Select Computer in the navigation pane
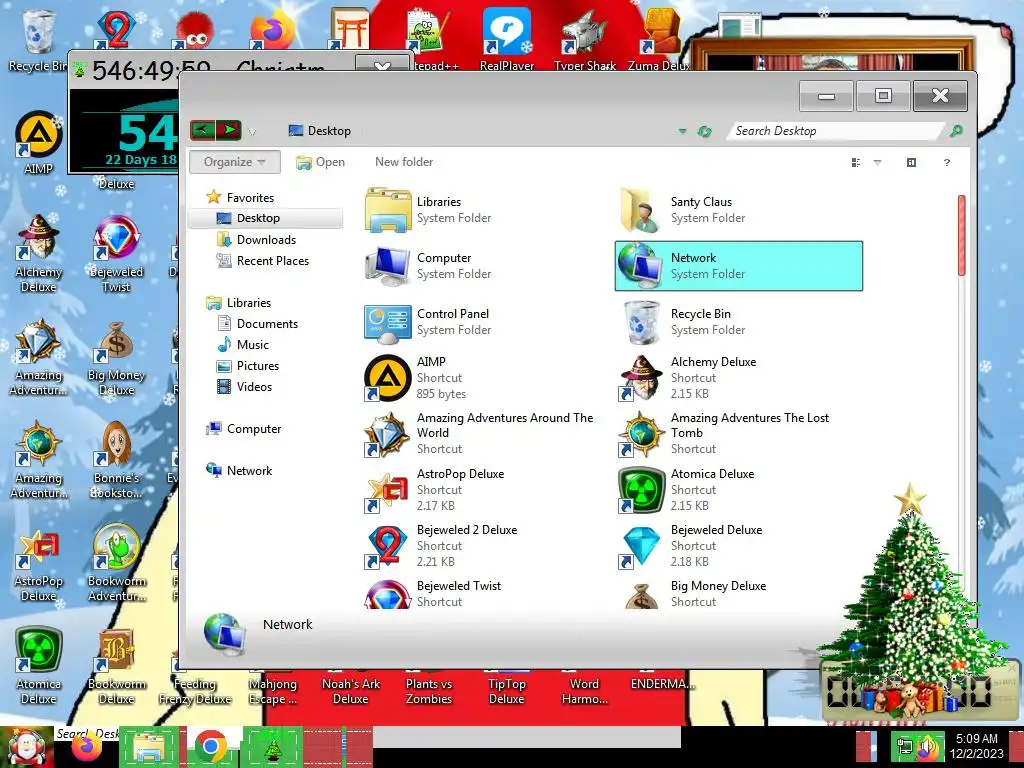This screenshot has width=1024, height=768. pos(244,428)
